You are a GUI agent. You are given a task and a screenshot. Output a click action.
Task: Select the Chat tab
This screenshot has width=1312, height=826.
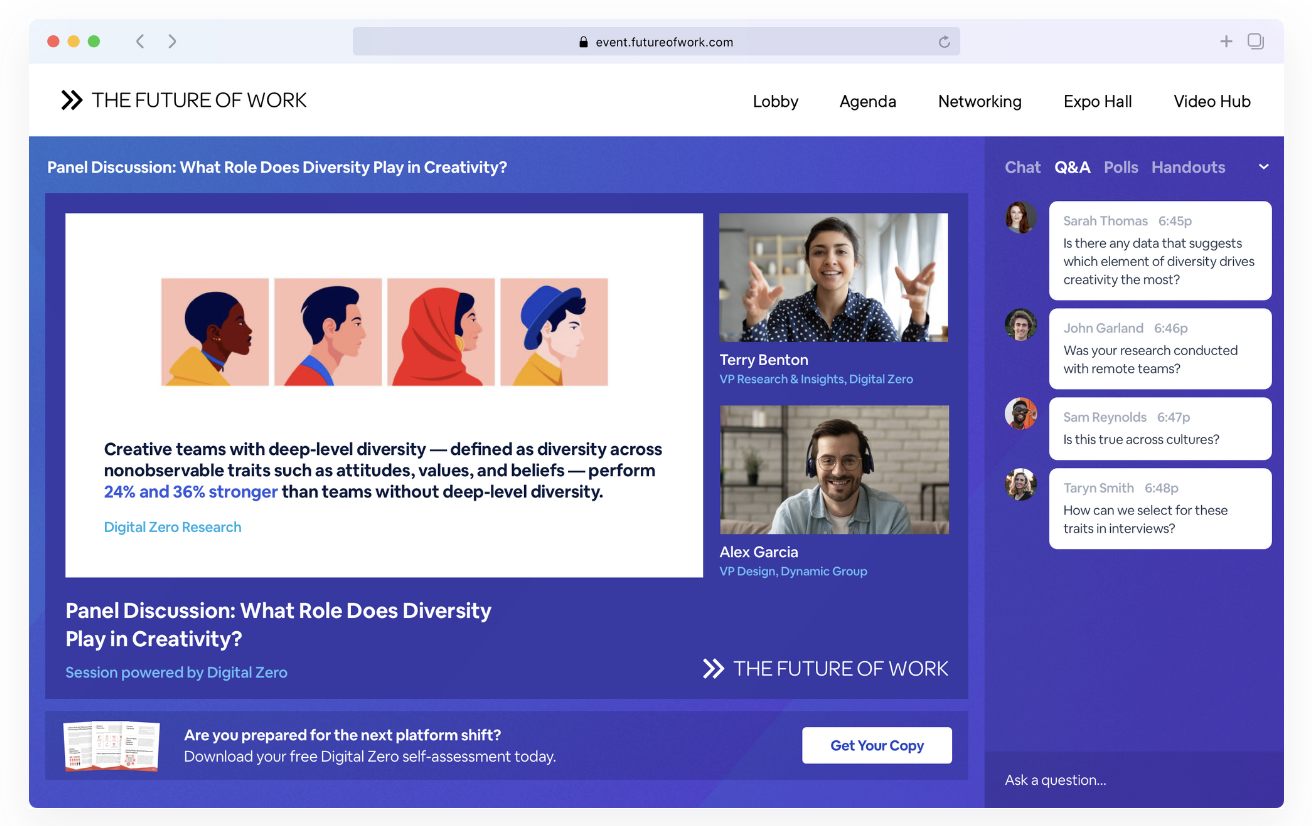(x=1022, y=167)
